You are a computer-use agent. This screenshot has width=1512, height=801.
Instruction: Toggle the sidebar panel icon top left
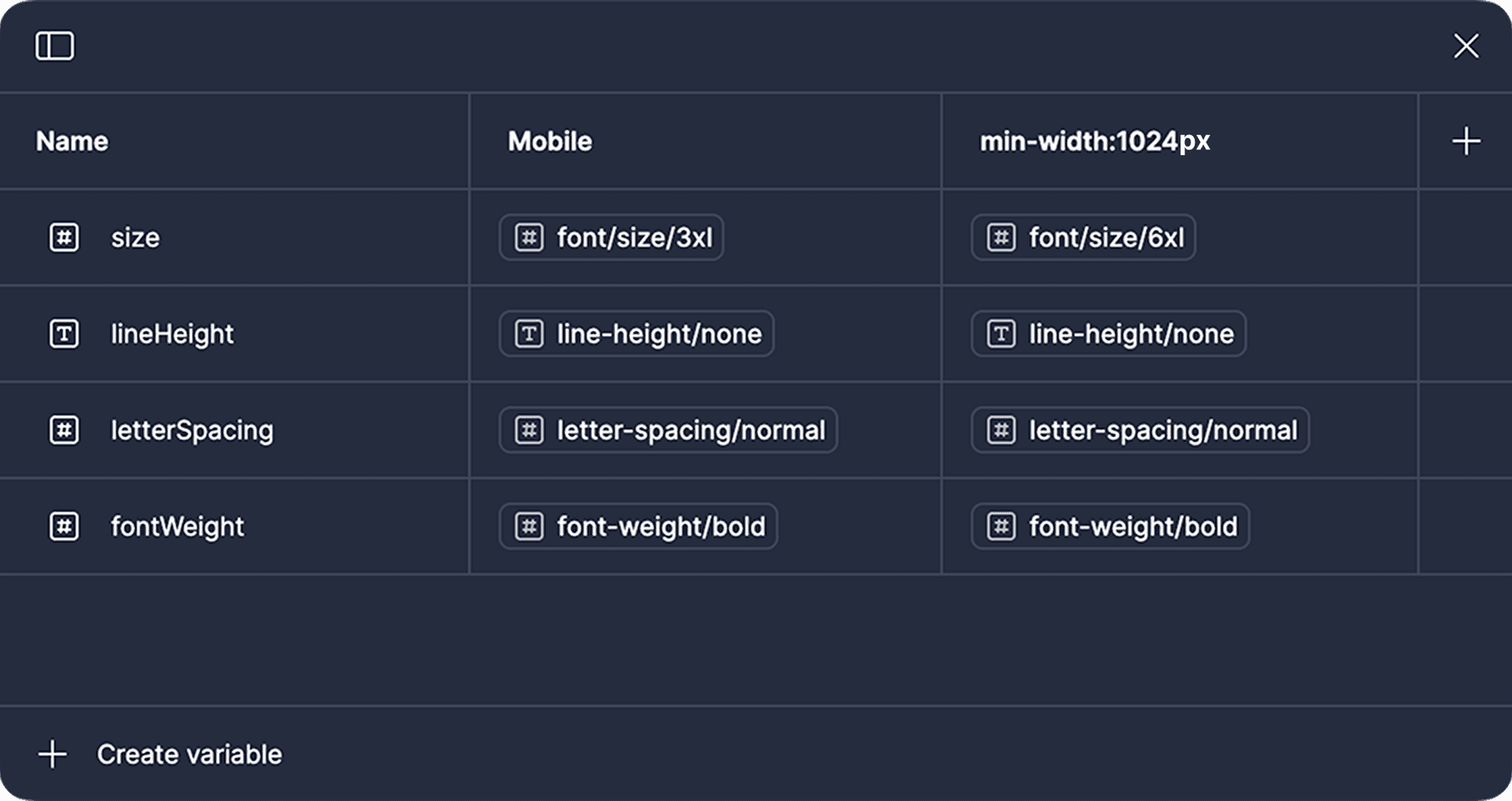coord(54,46)
